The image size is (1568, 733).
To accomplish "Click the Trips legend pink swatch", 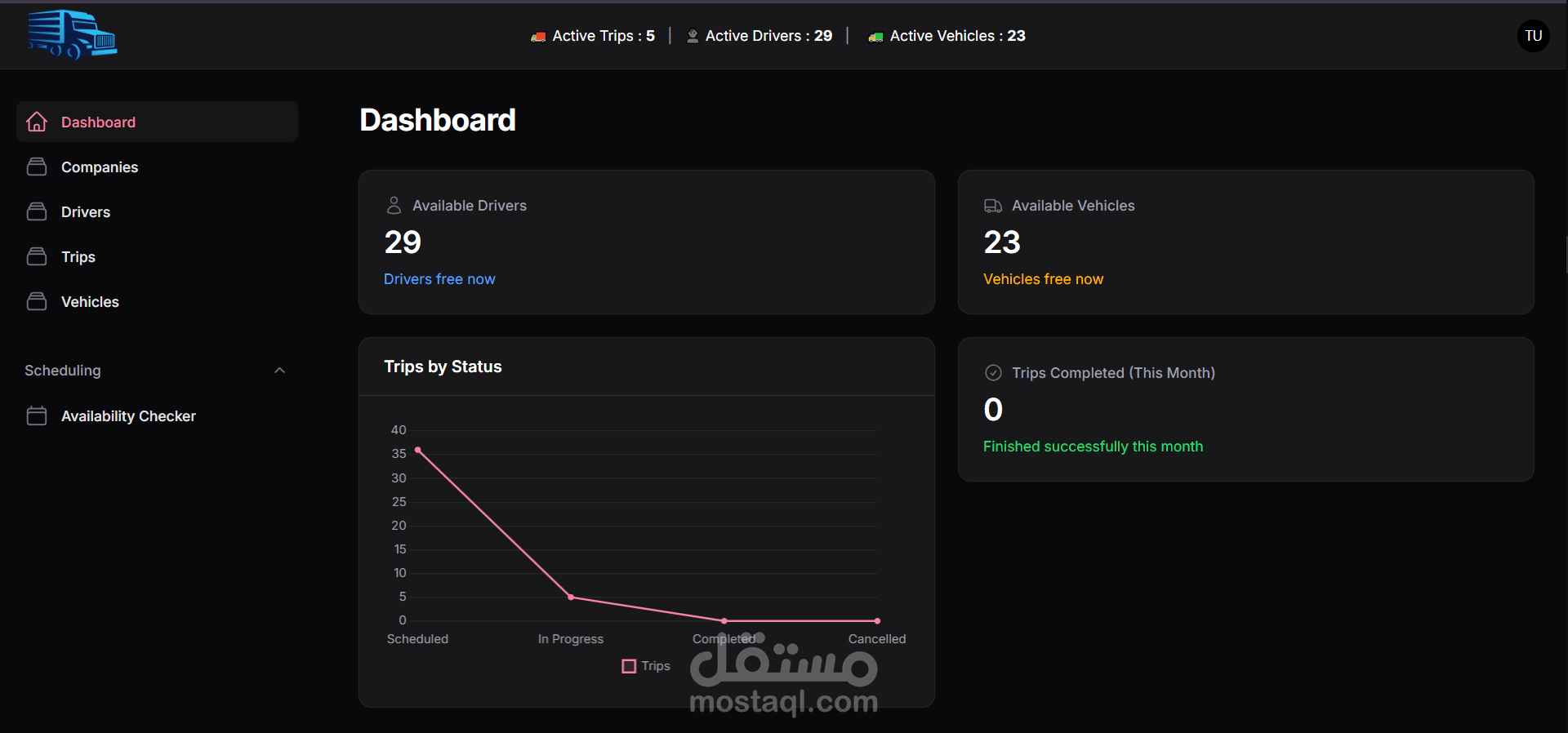I will pyautogui.click(x=629, y=666).
